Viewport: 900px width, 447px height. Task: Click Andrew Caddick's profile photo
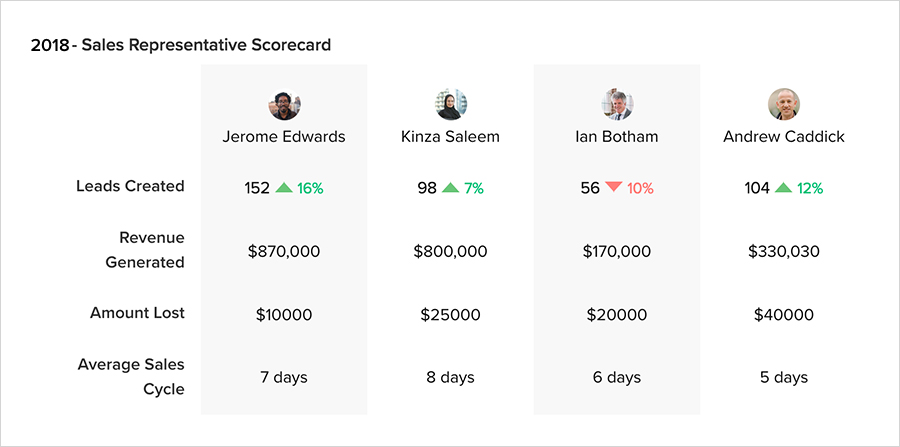point(783,104)
